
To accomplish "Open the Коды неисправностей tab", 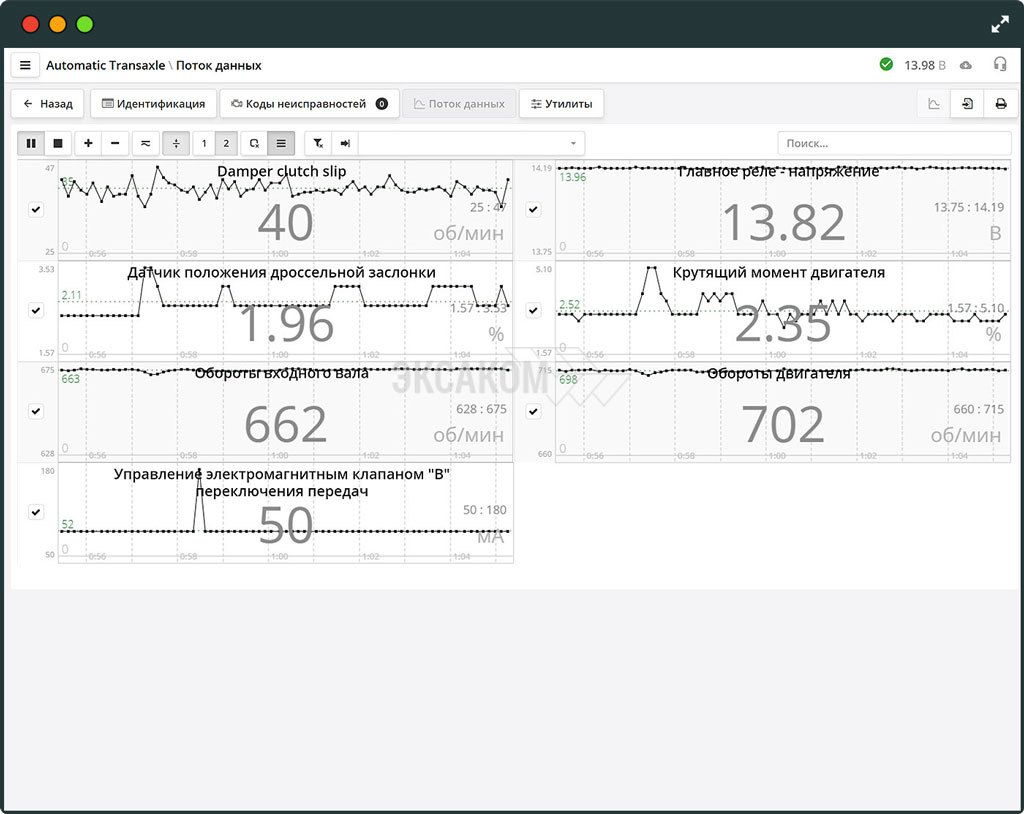I will [x=308, y=104].
